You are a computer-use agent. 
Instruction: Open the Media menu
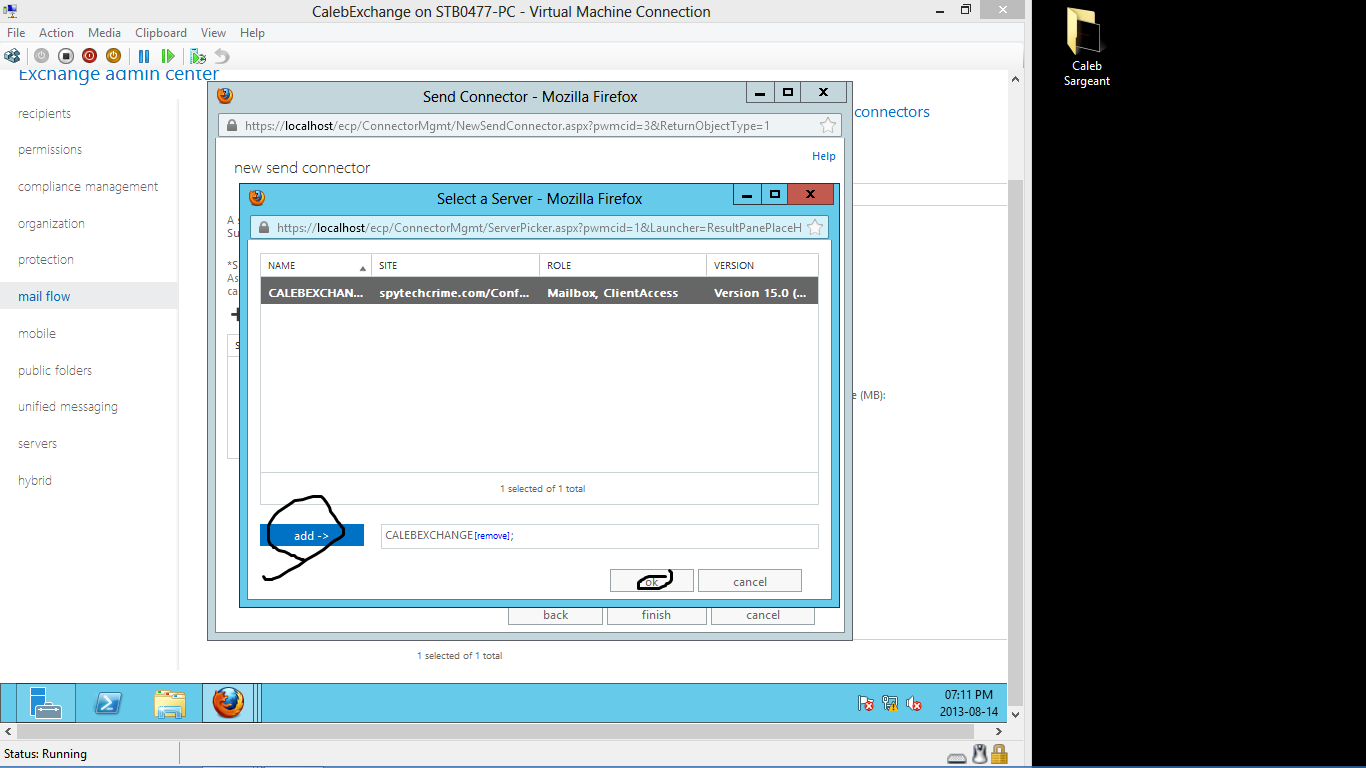104,33
